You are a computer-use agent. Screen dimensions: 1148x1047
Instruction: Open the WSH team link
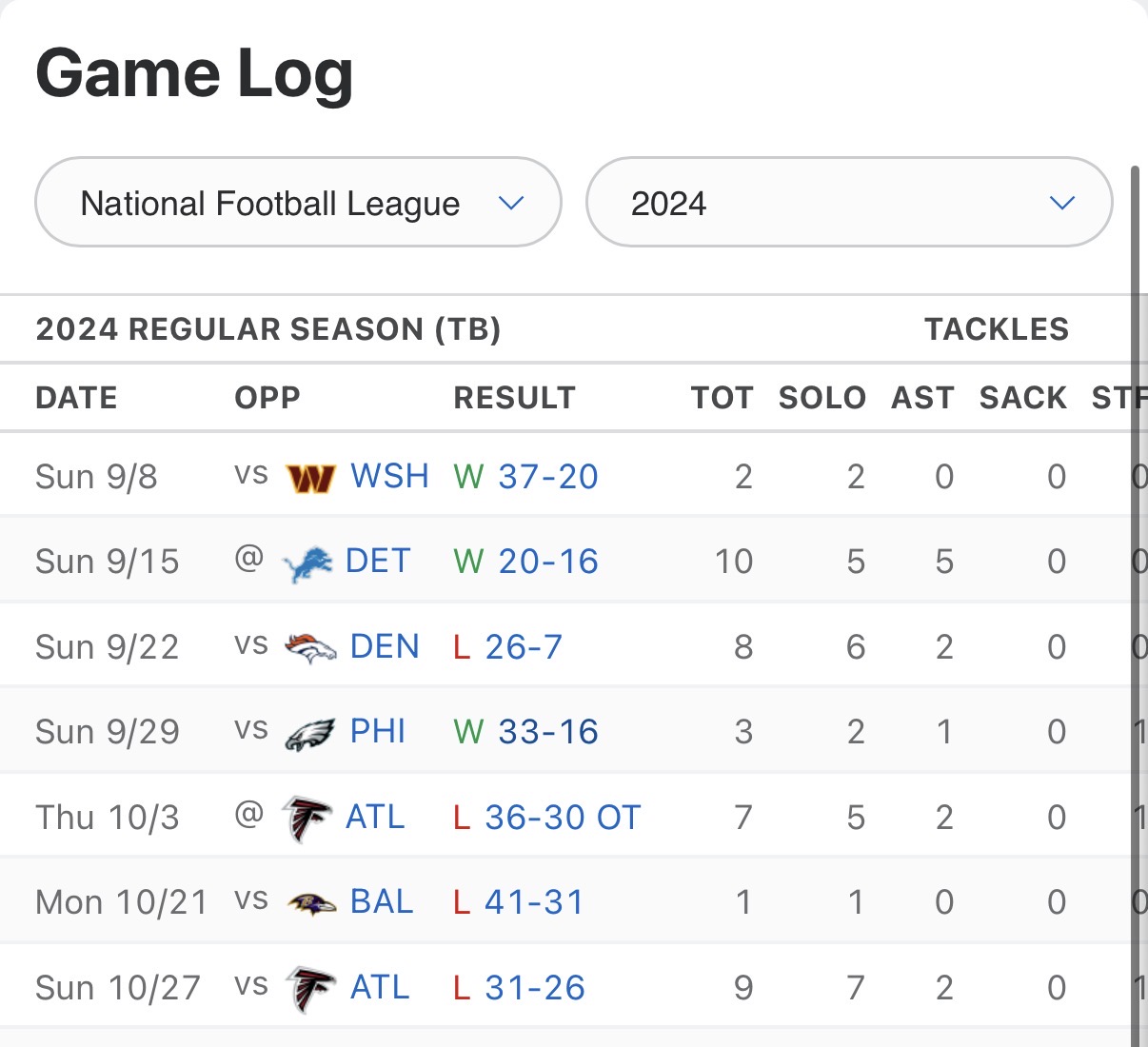click(x=389, y=476)
